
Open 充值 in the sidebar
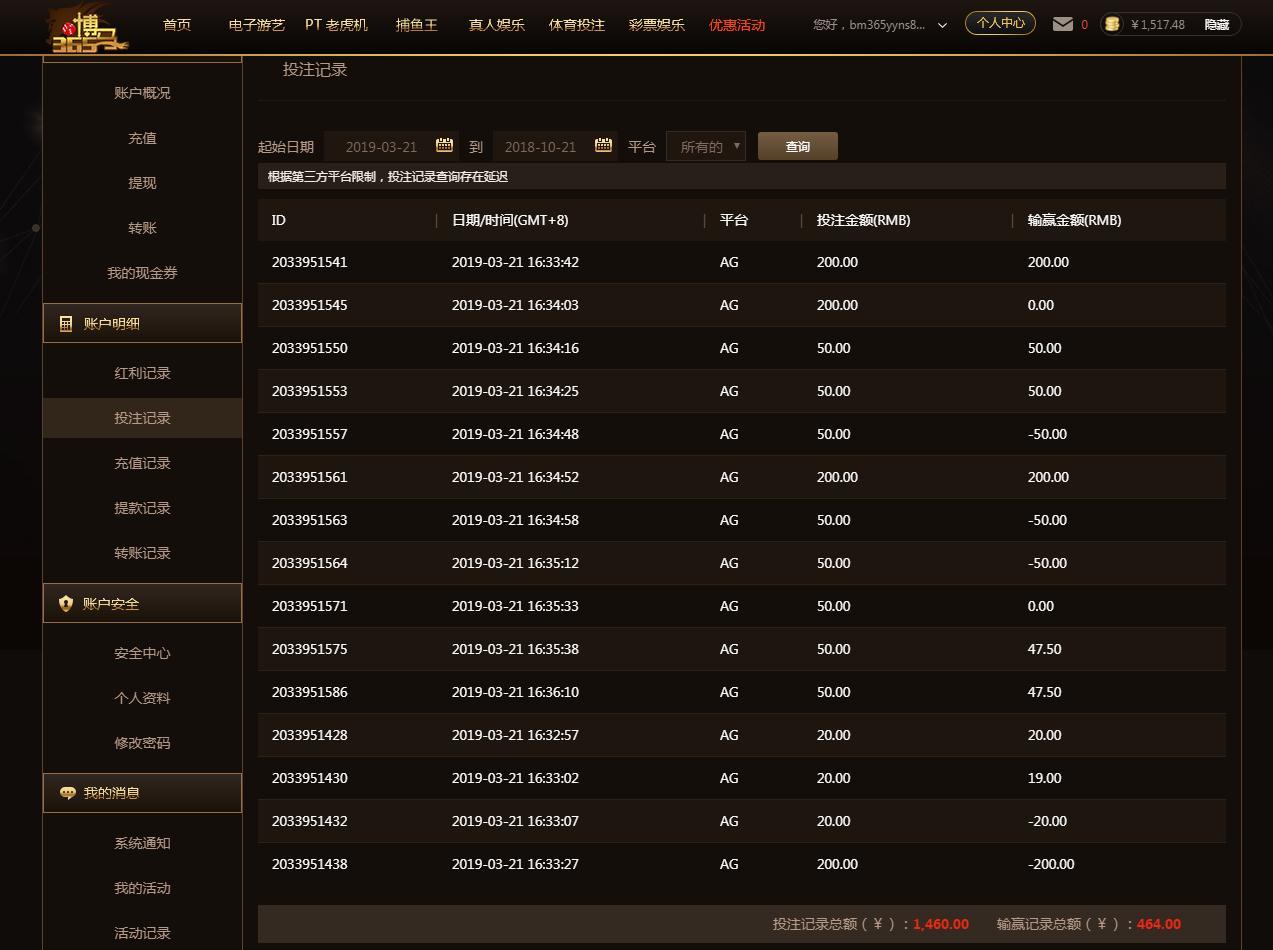point(142,138)
